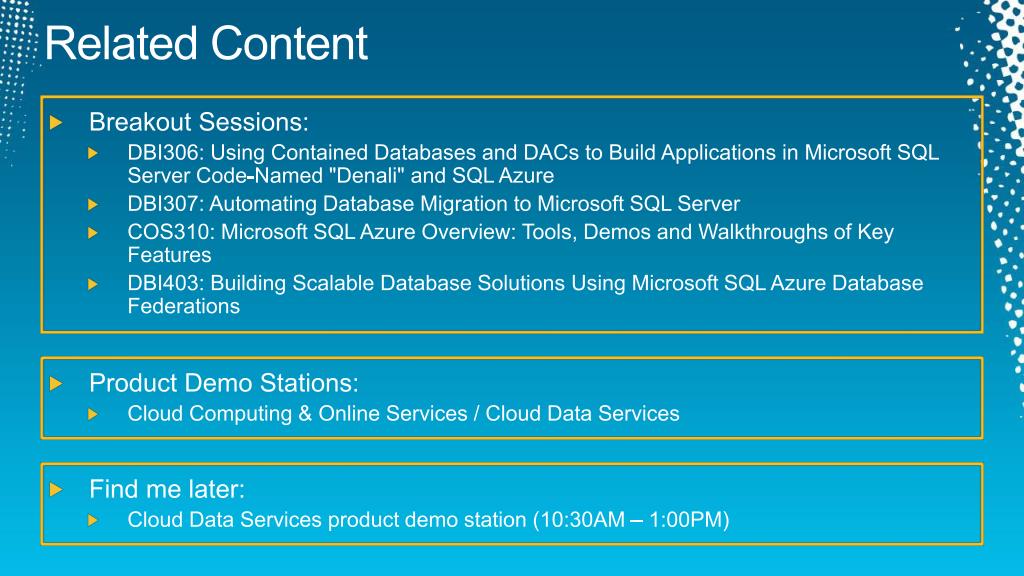Click the arrow bullet next to DBI307
This screenshot has width=1024, height=576.
[x=93, y=204]
